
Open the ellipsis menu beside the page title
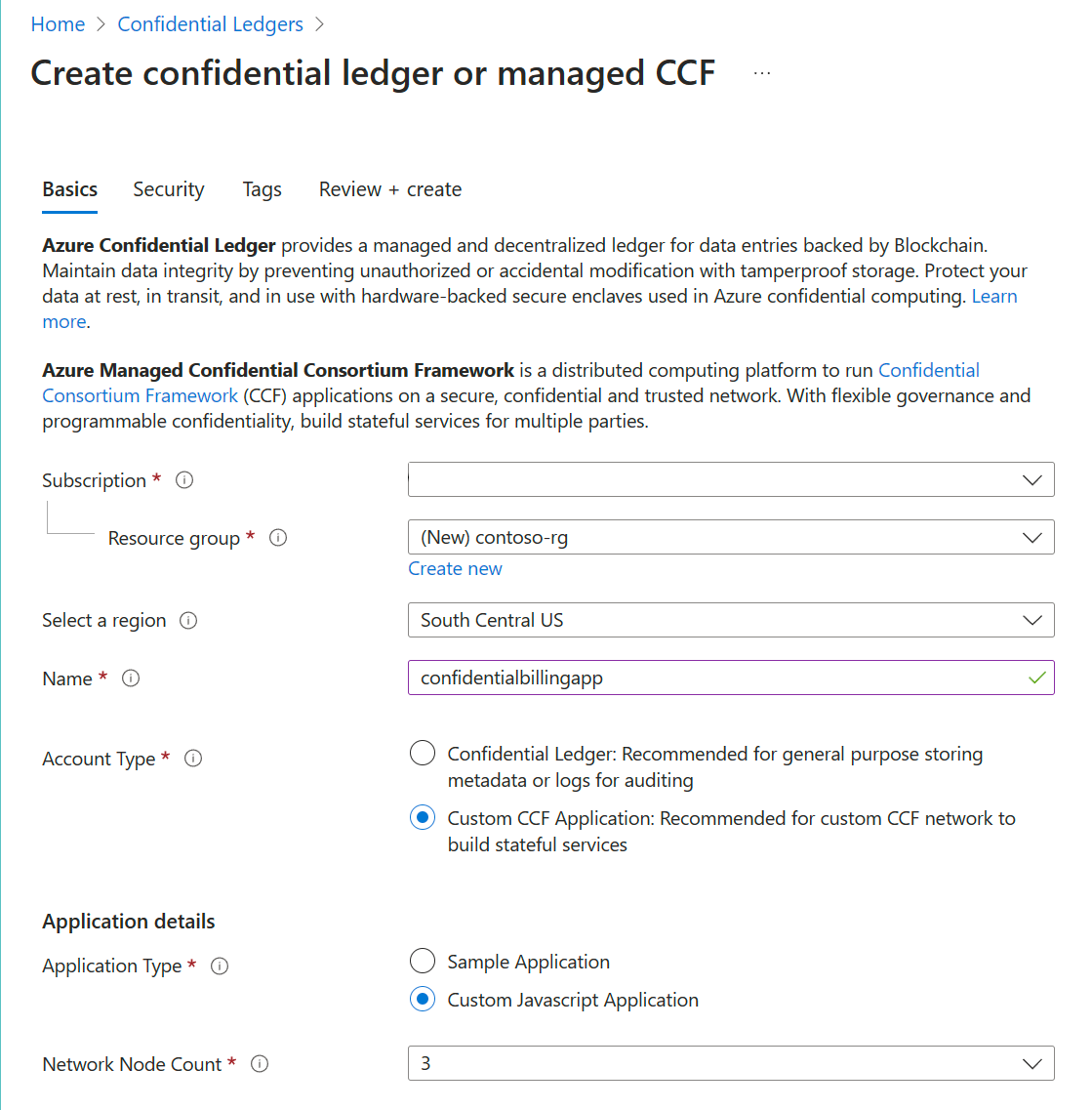coord(761,70)
